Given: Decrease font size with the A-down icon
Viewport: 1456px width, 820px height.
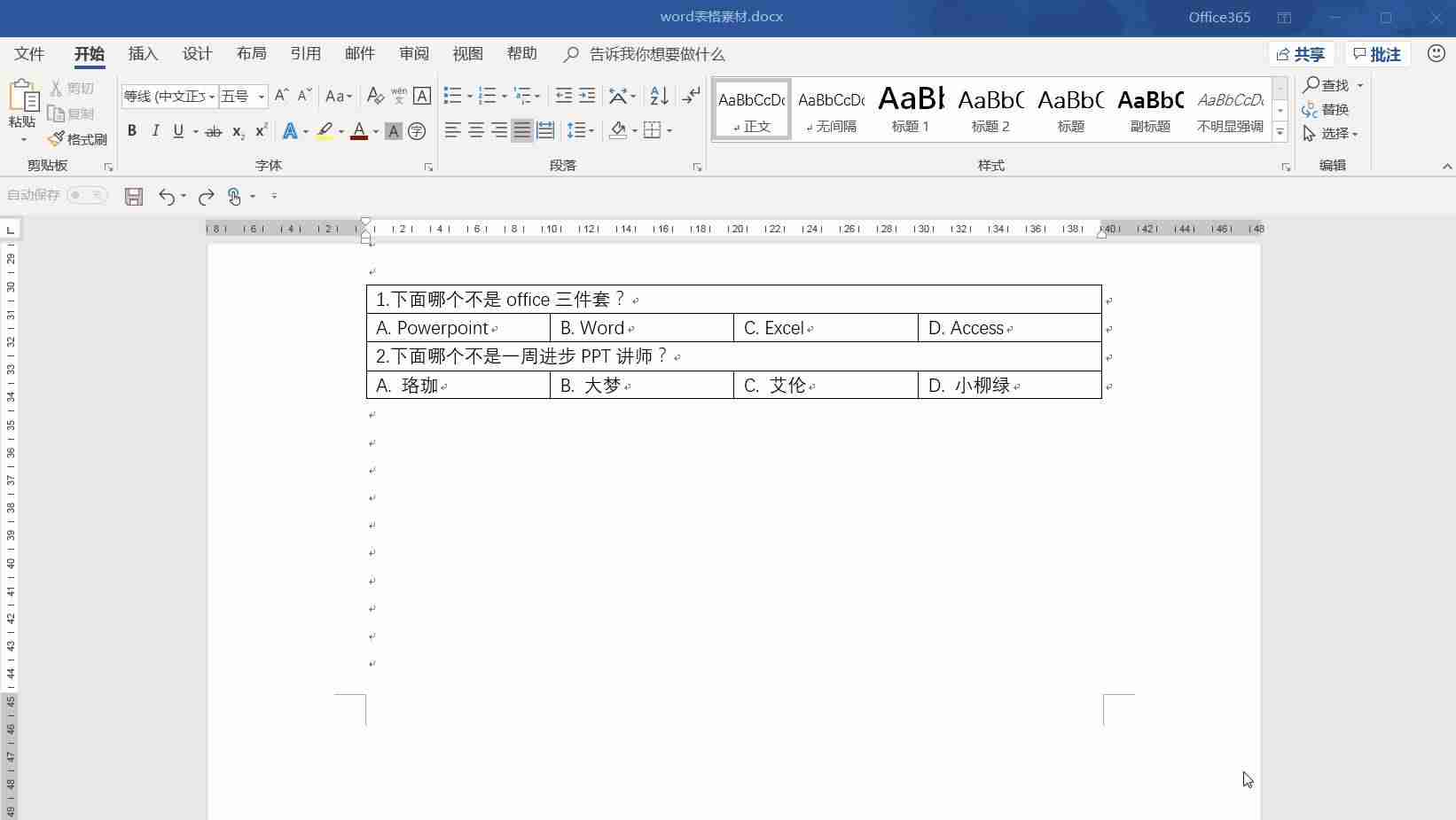Looking at the screenshot, I should (304, 96).
